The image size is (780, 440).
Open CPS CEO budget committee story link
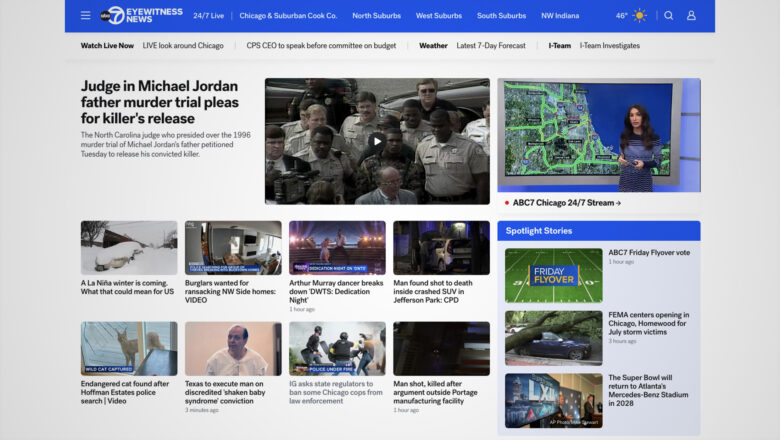tap(321, 45)
